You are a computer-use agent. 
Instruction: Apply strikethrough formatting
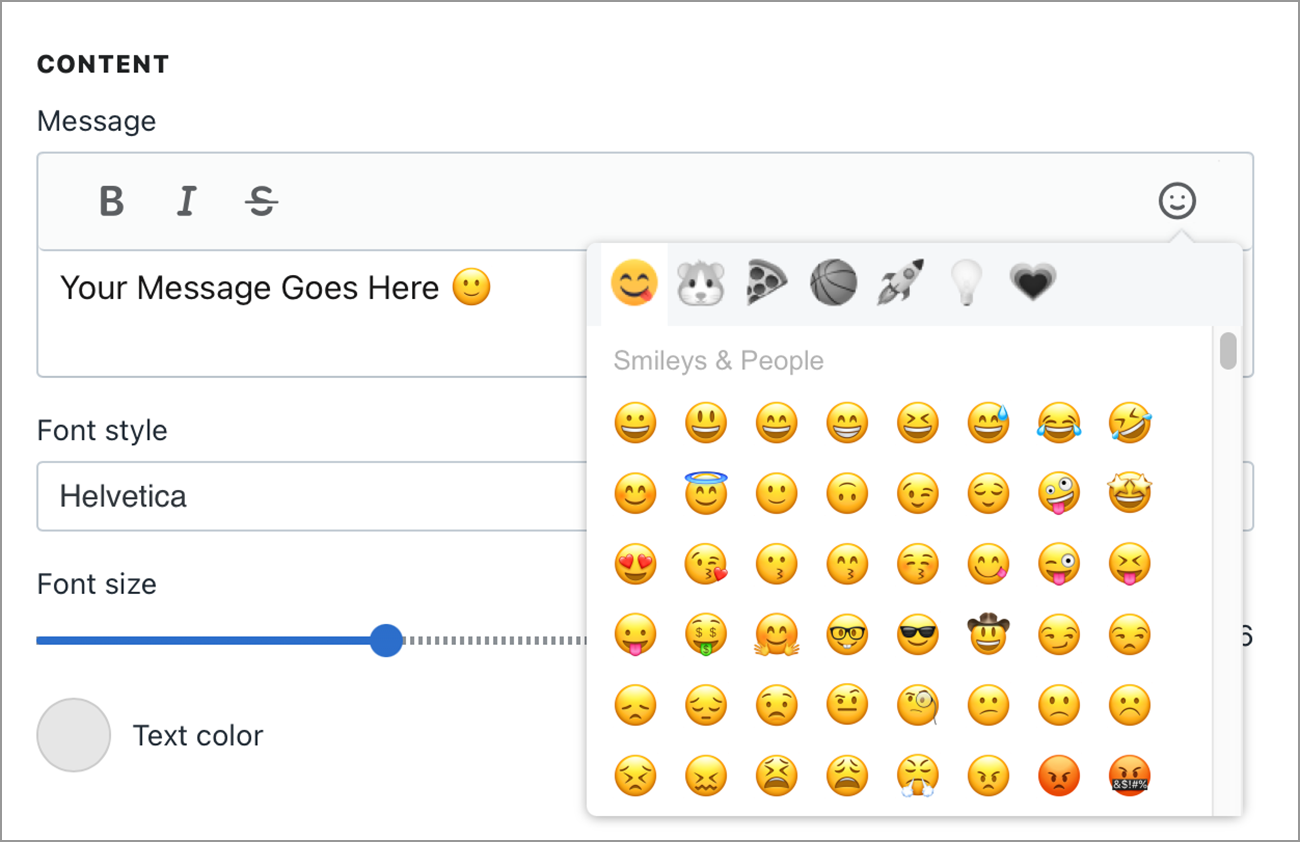tap(261, 200)
